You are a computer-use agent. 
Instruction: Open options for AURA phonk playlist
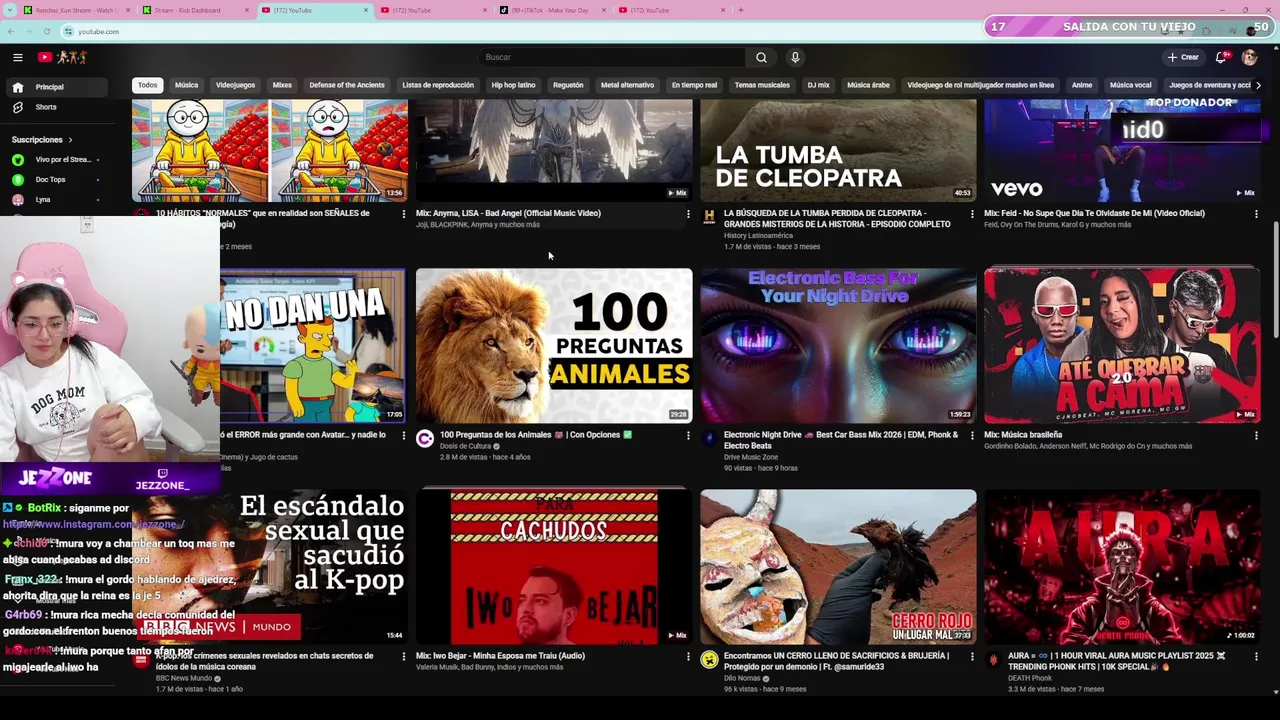1256,657
